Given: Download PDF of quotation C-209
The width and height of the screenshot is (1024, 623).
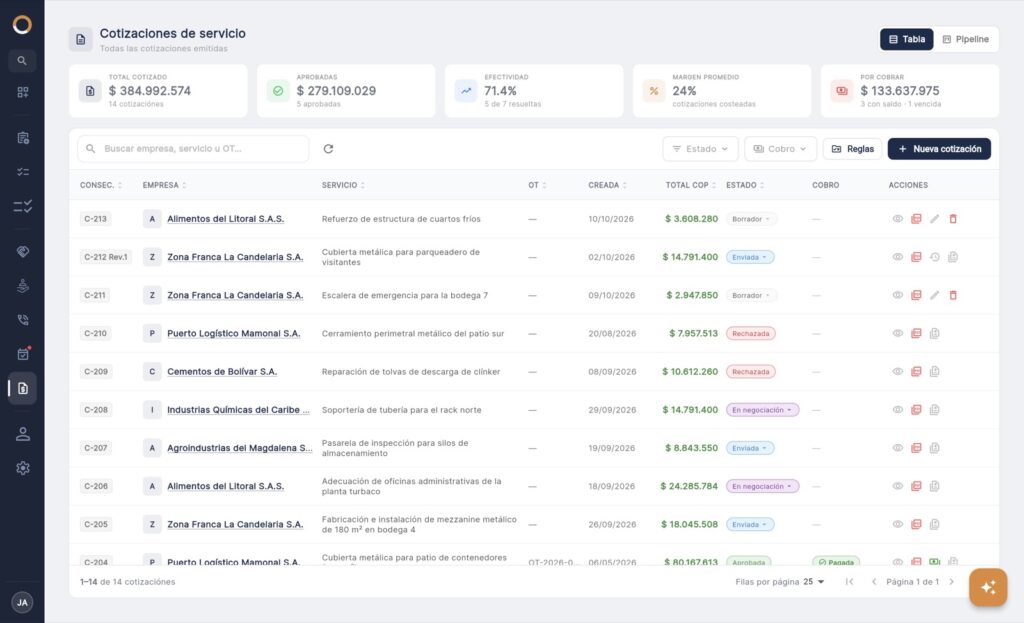Looking at the screenshot, I should pos(916,372).
